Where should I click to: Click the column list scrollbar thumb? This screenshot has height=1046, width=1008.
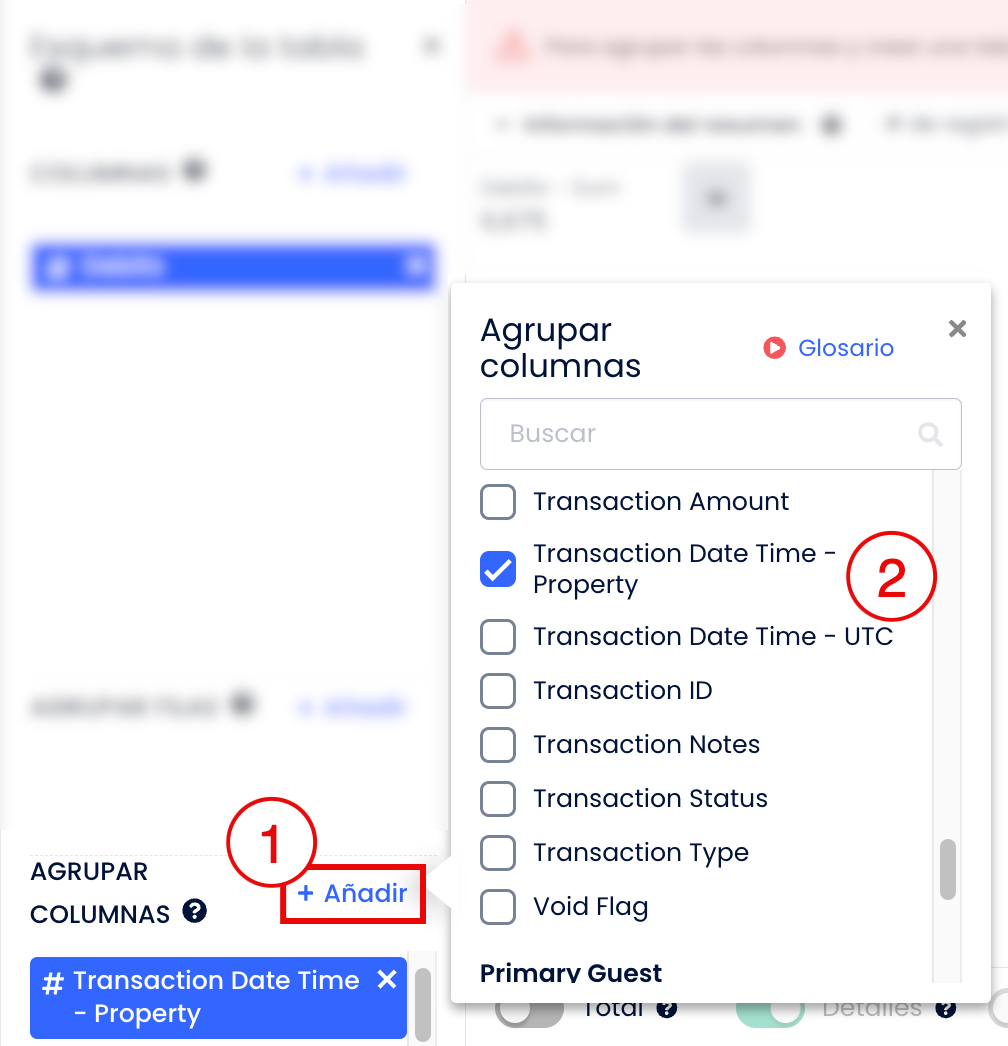tap(947, 869)
